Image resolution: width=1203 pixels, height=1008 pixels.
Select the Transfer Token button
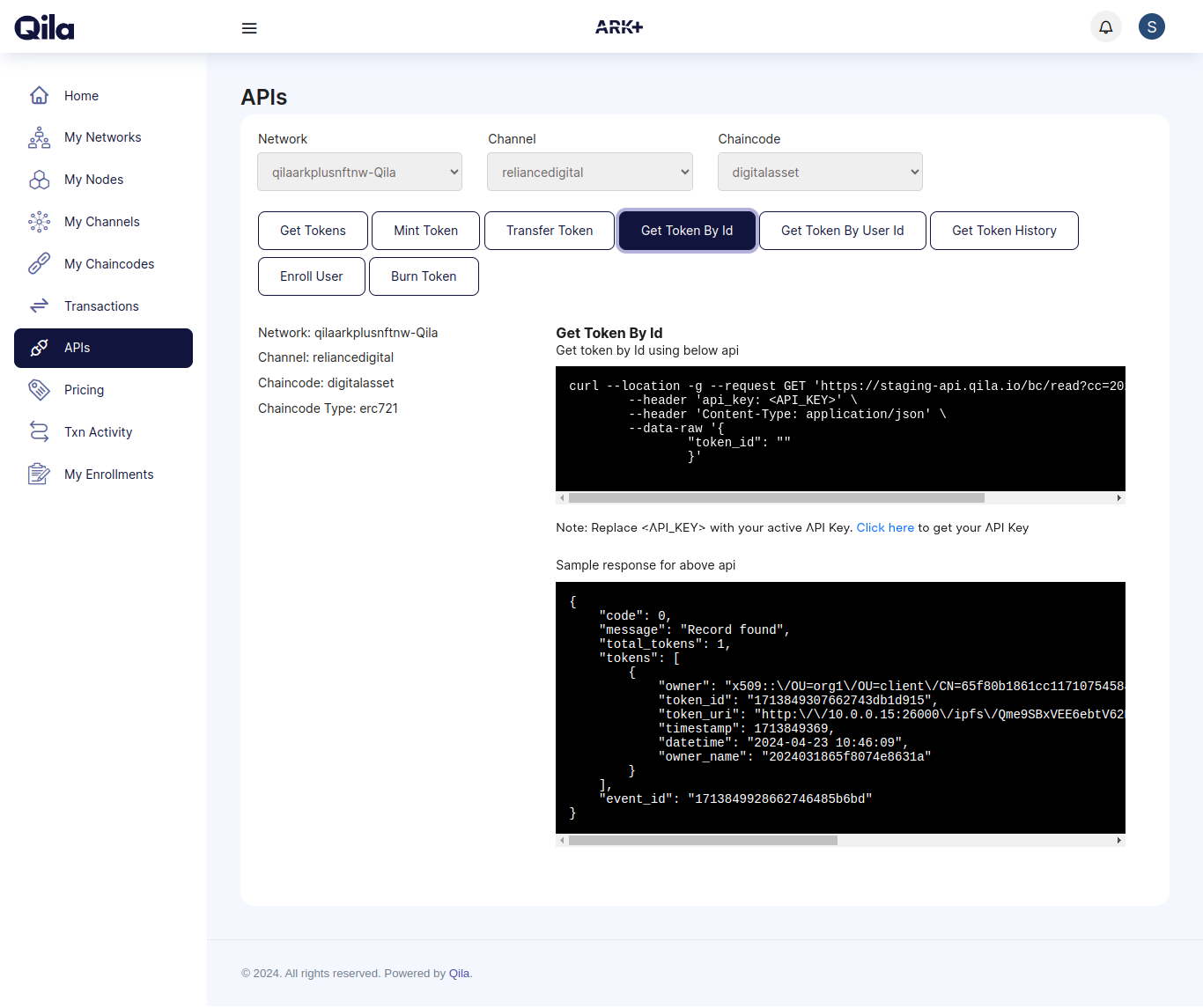point(550,231)
